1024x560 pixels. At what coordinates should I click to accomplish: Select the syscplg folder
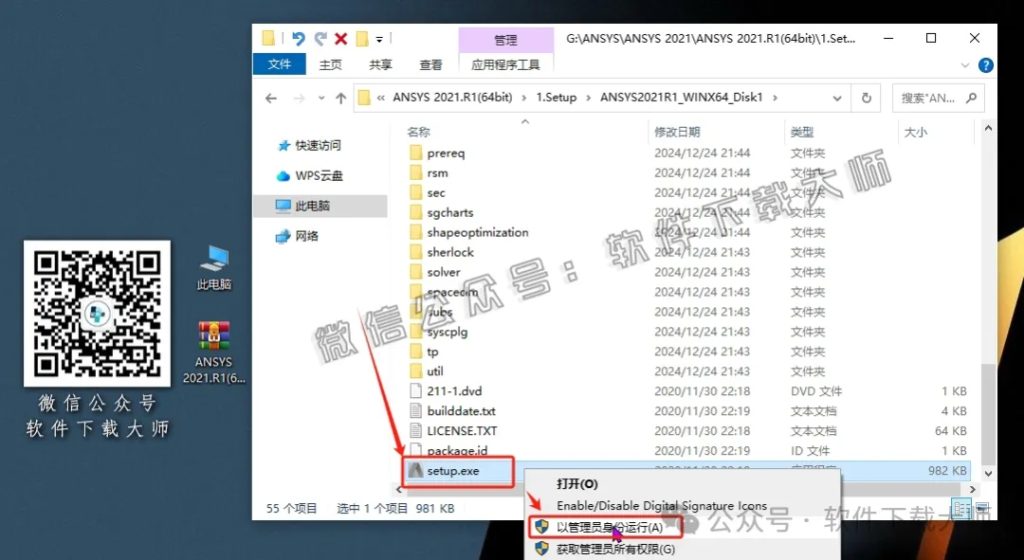[447, 332]
